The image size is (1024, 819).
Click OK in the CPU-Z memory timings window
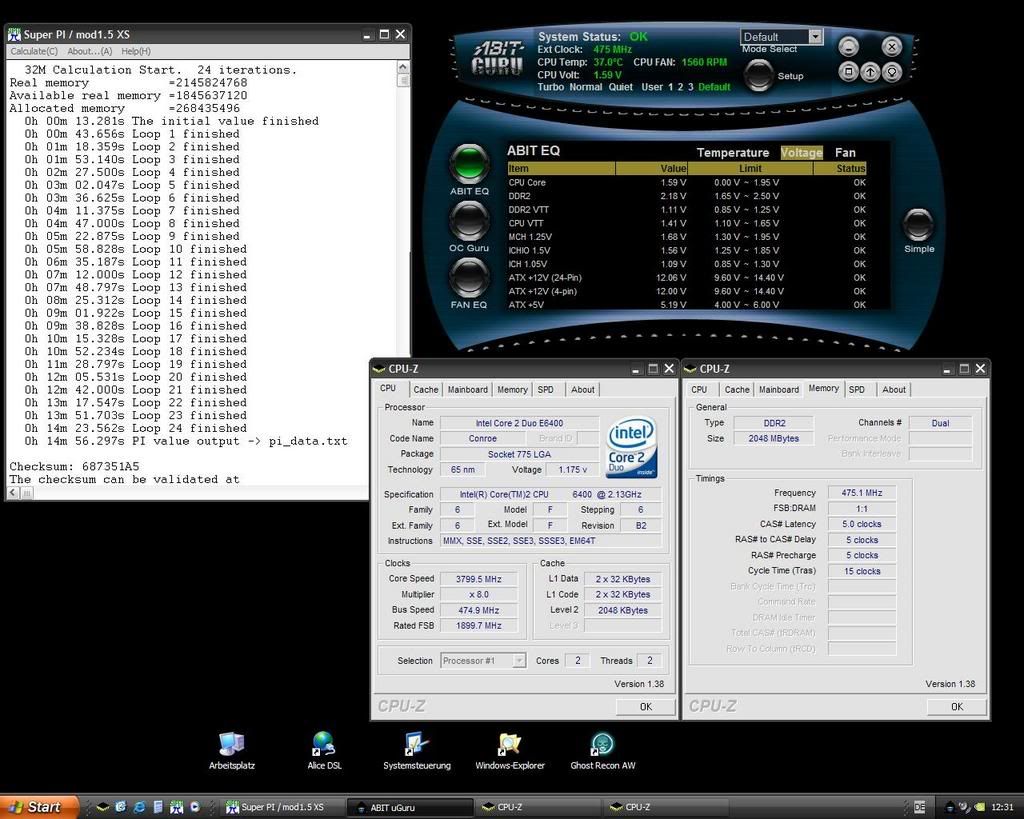click(x=957, y=706)
